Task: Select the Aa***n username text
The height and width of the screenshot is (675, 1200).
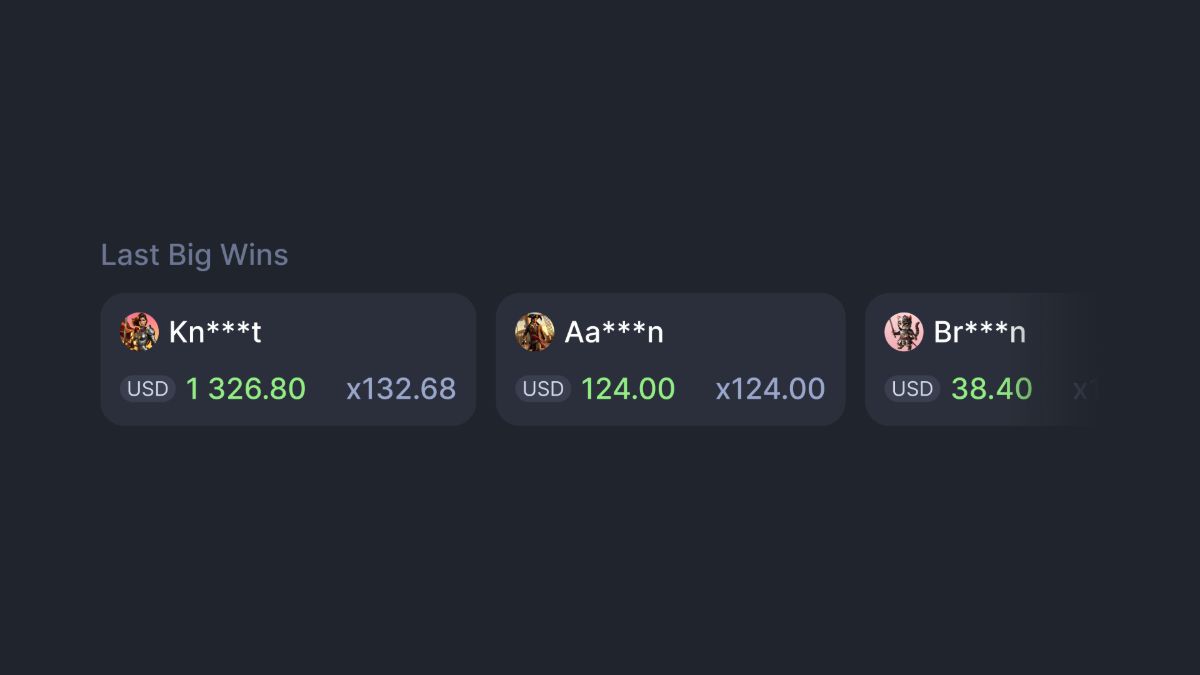Action: (x=614, y=332)
